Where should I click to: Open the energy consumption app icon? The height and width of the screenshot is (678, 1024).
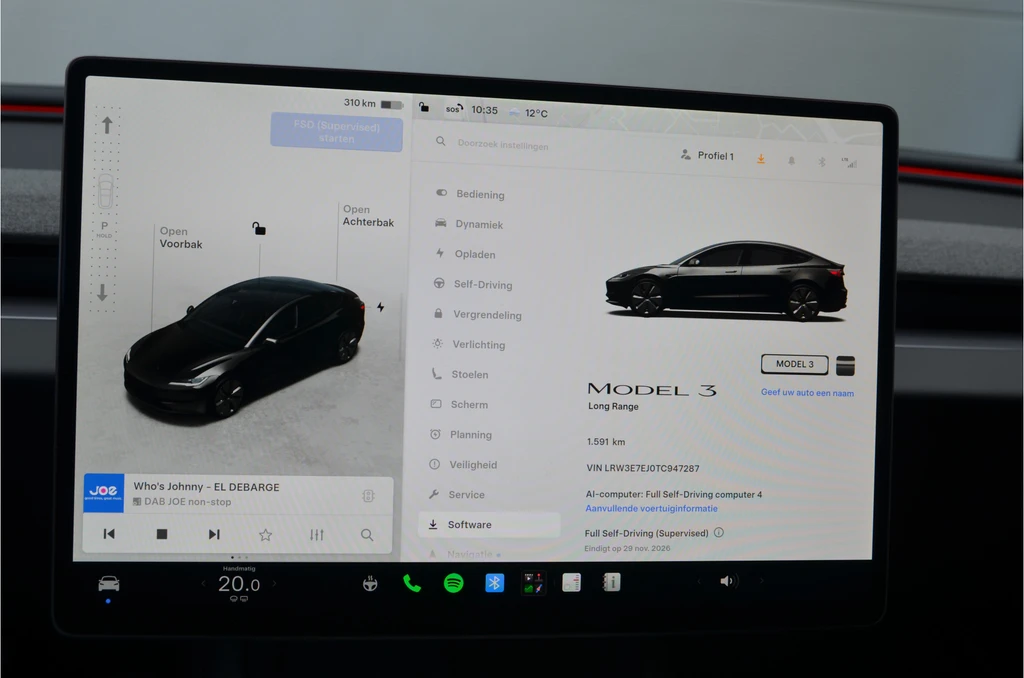[x=571, y=583]
